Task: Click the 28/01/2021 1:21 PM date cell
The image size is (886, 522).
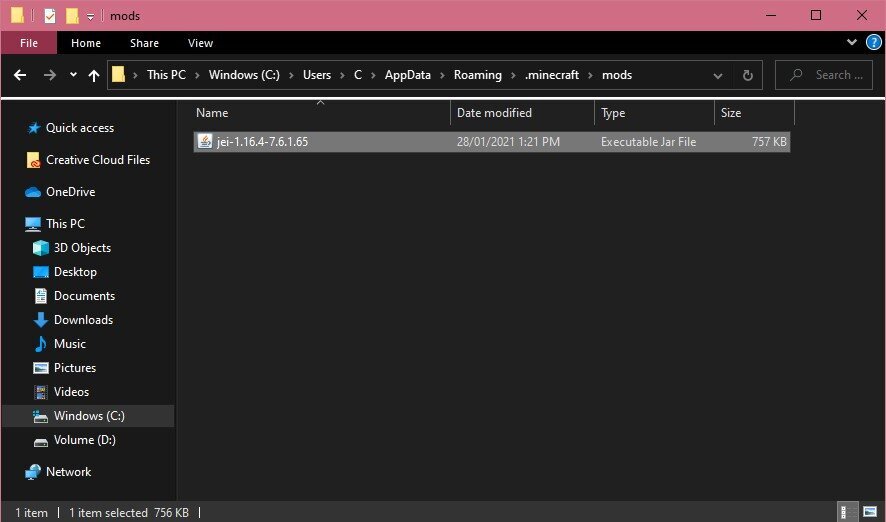Action: coord(508,142)
